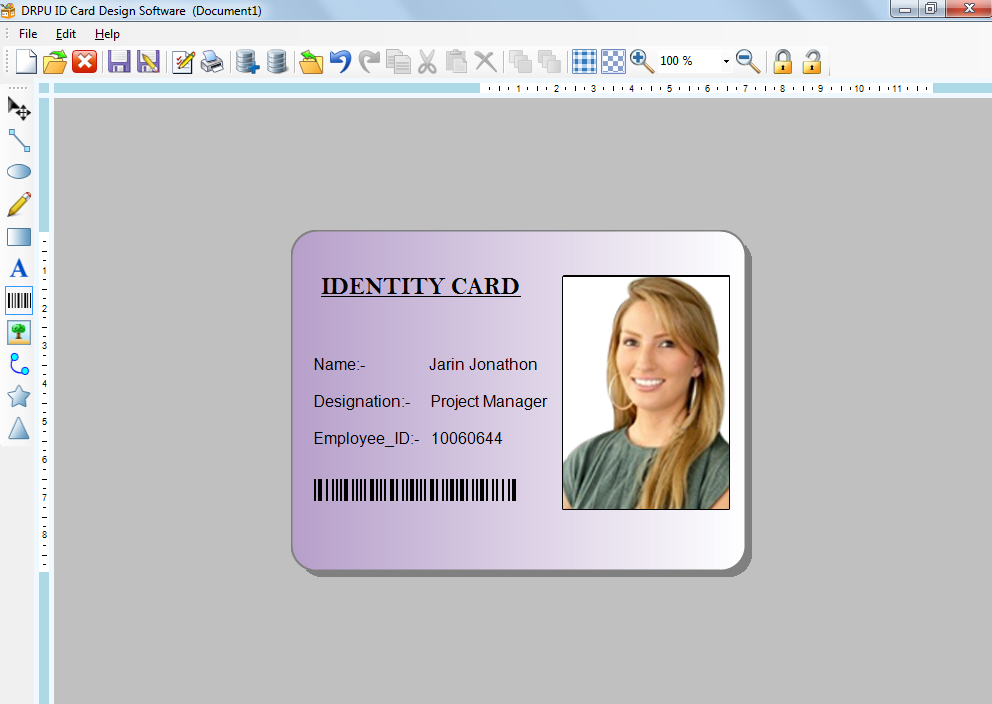Open the File menu
992x704 pixels.
tap(28, 34)
